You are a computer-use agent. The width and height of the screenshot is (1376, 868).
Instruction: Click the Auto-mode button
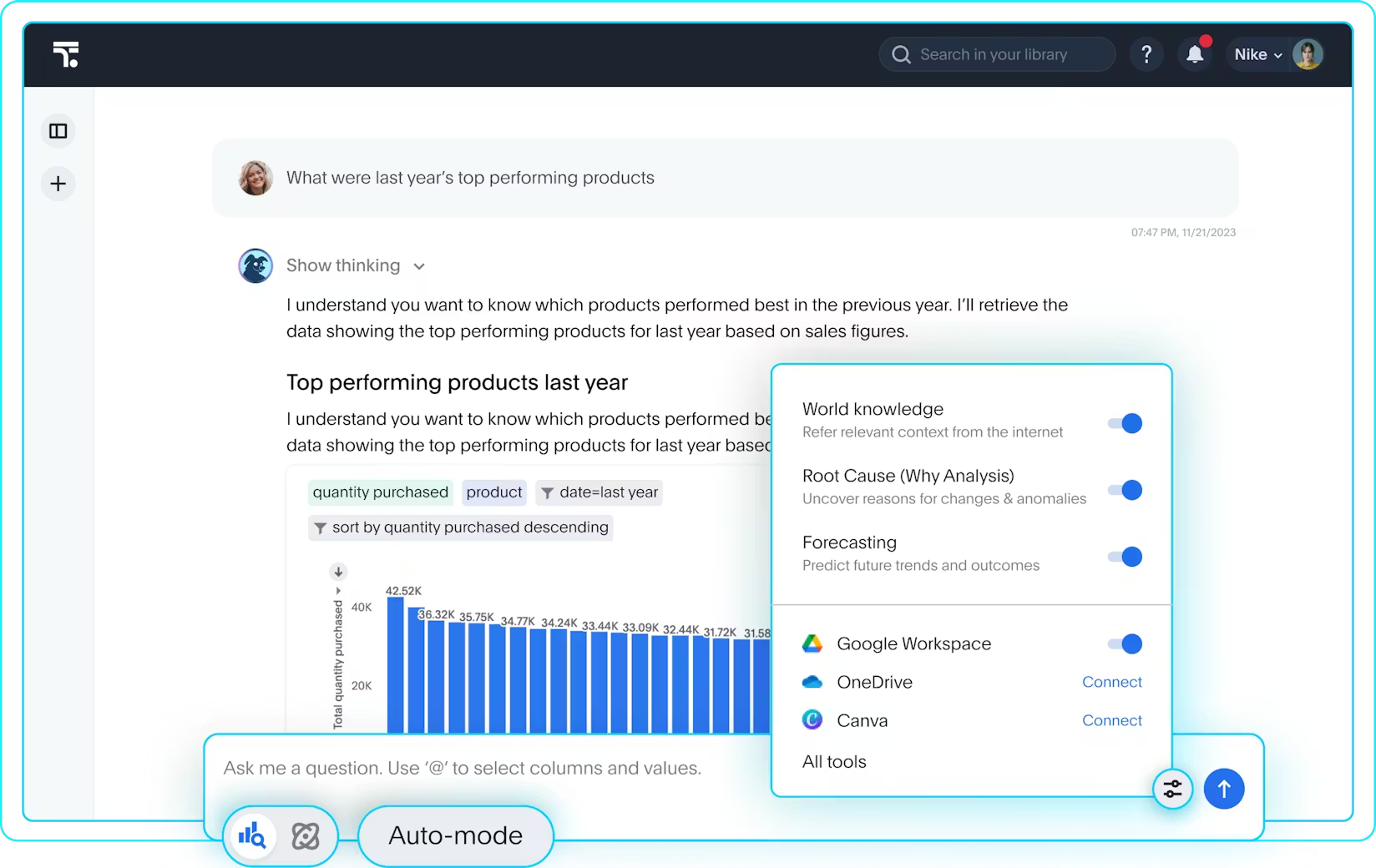click(x=456, y=835)
